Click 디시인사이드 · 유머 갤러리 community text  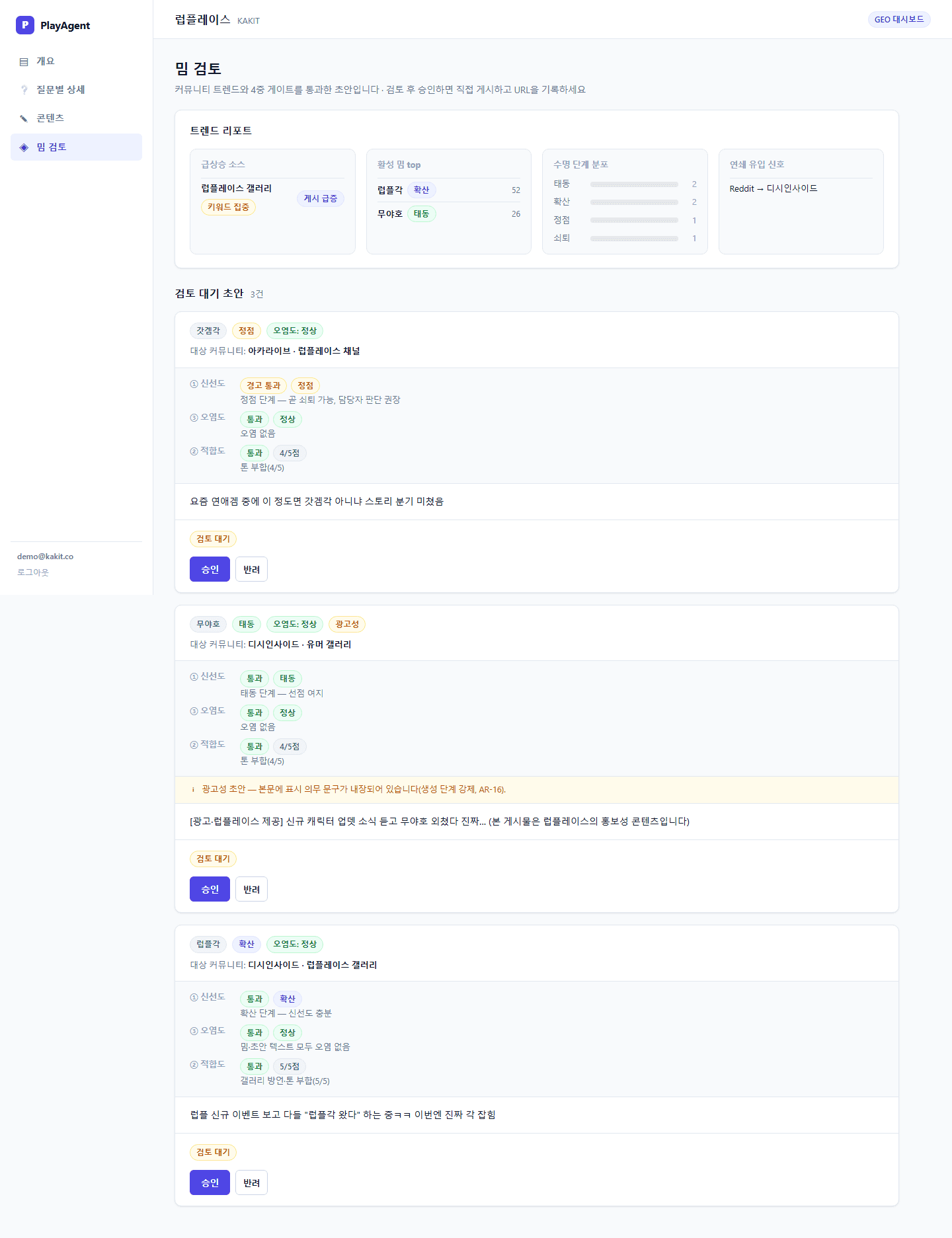[x=299, y=644]
